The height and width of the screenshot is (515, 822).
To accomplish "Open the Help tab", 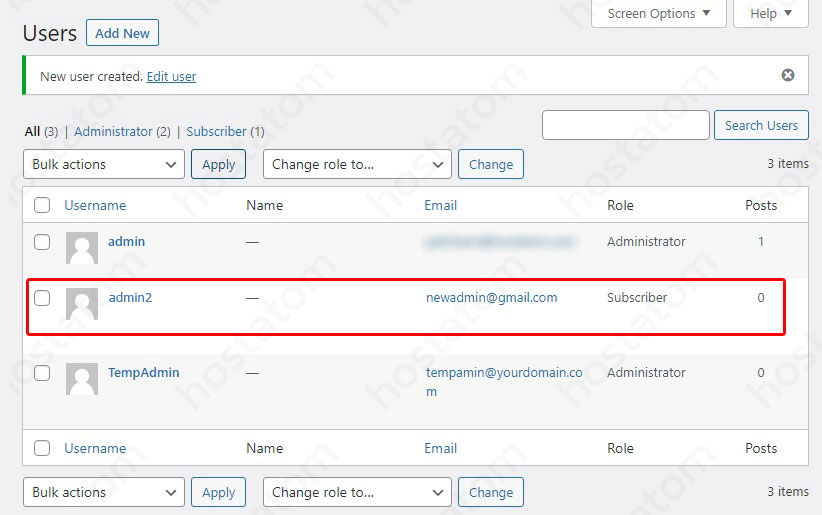I will pos(770,14).
